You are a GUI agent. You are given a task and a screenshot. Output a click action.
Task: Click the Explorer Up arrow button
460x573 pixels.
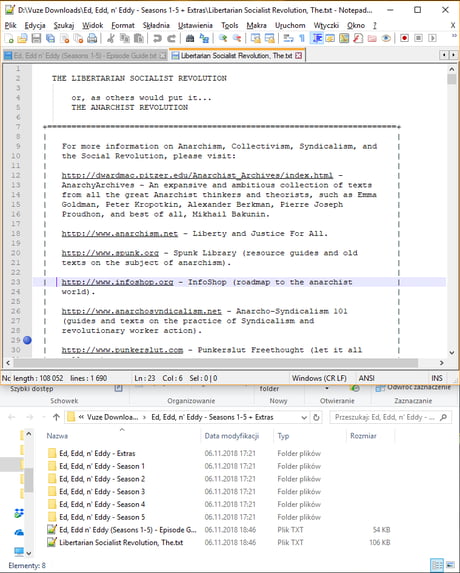pyautogui.click(x=56, y=417)
